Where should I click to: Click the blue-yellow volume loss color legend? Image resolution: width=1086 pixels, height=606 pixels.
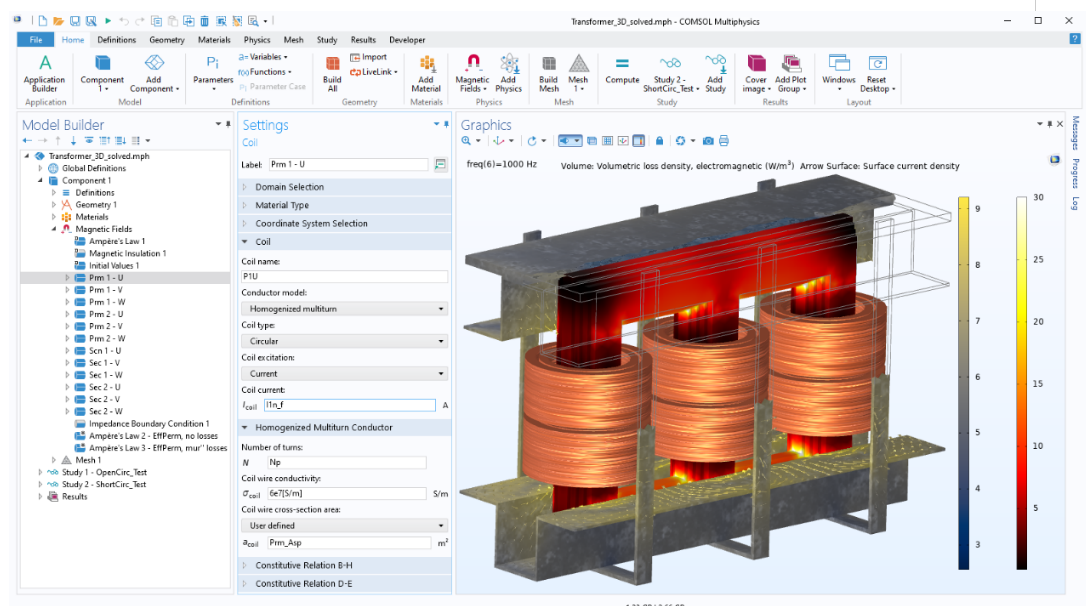(x=963, y=383)
